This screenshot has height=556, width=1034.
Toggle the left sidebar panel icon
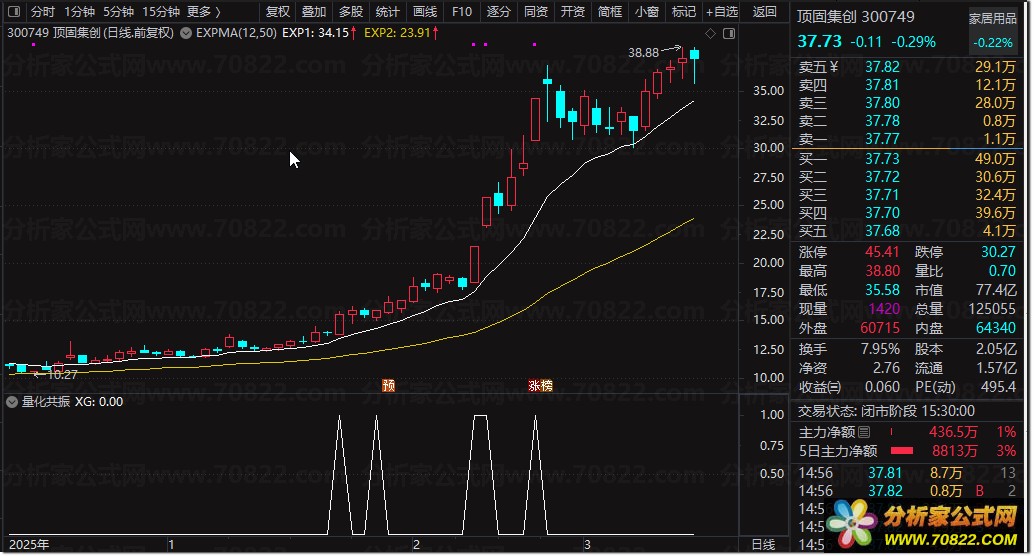tap(14, 11)
